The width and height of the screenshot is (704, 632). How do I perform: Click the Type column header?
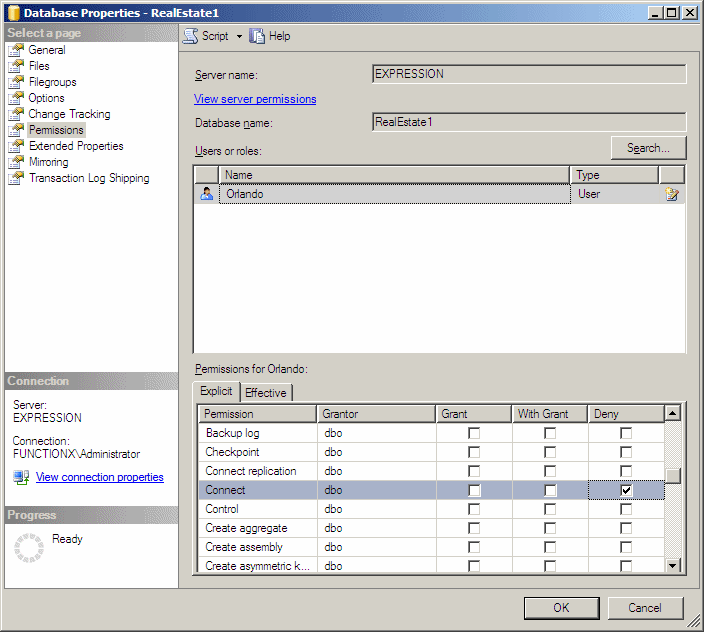point(614,175)
